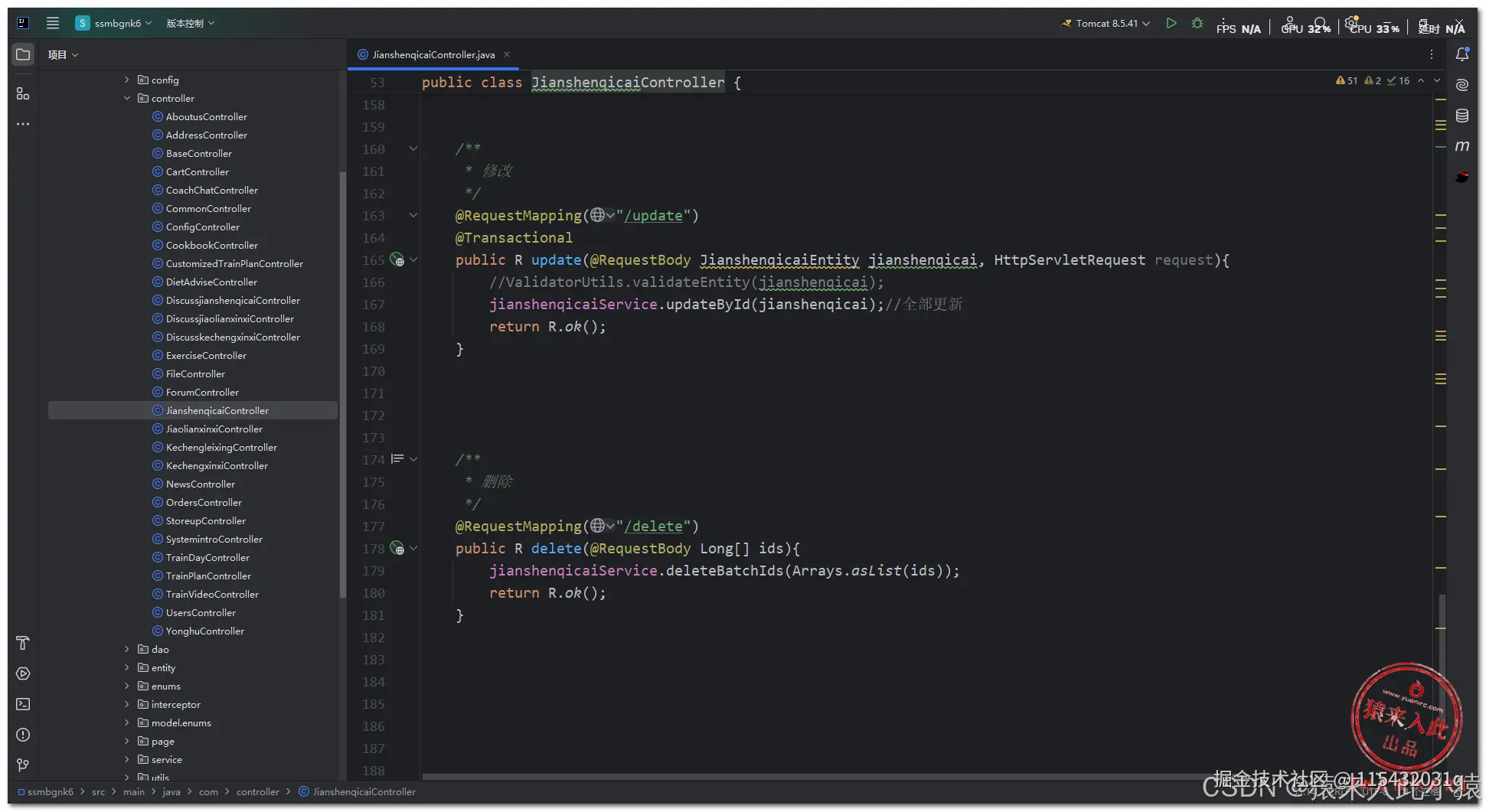Open the main hamburger menu

[x=53, y=23]
